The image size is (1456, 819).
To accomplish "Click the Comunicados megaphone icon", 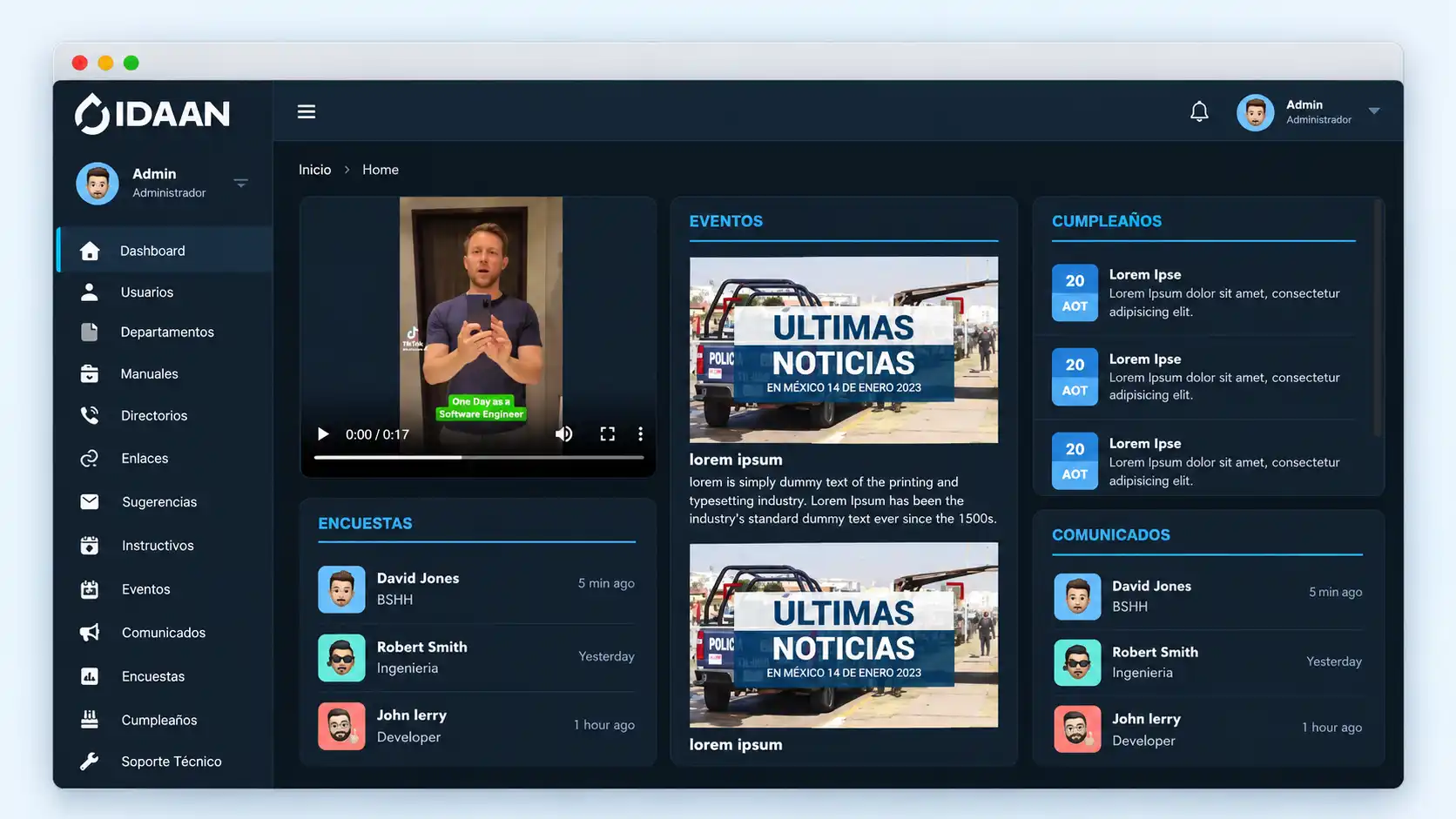I will pos(90,632).
